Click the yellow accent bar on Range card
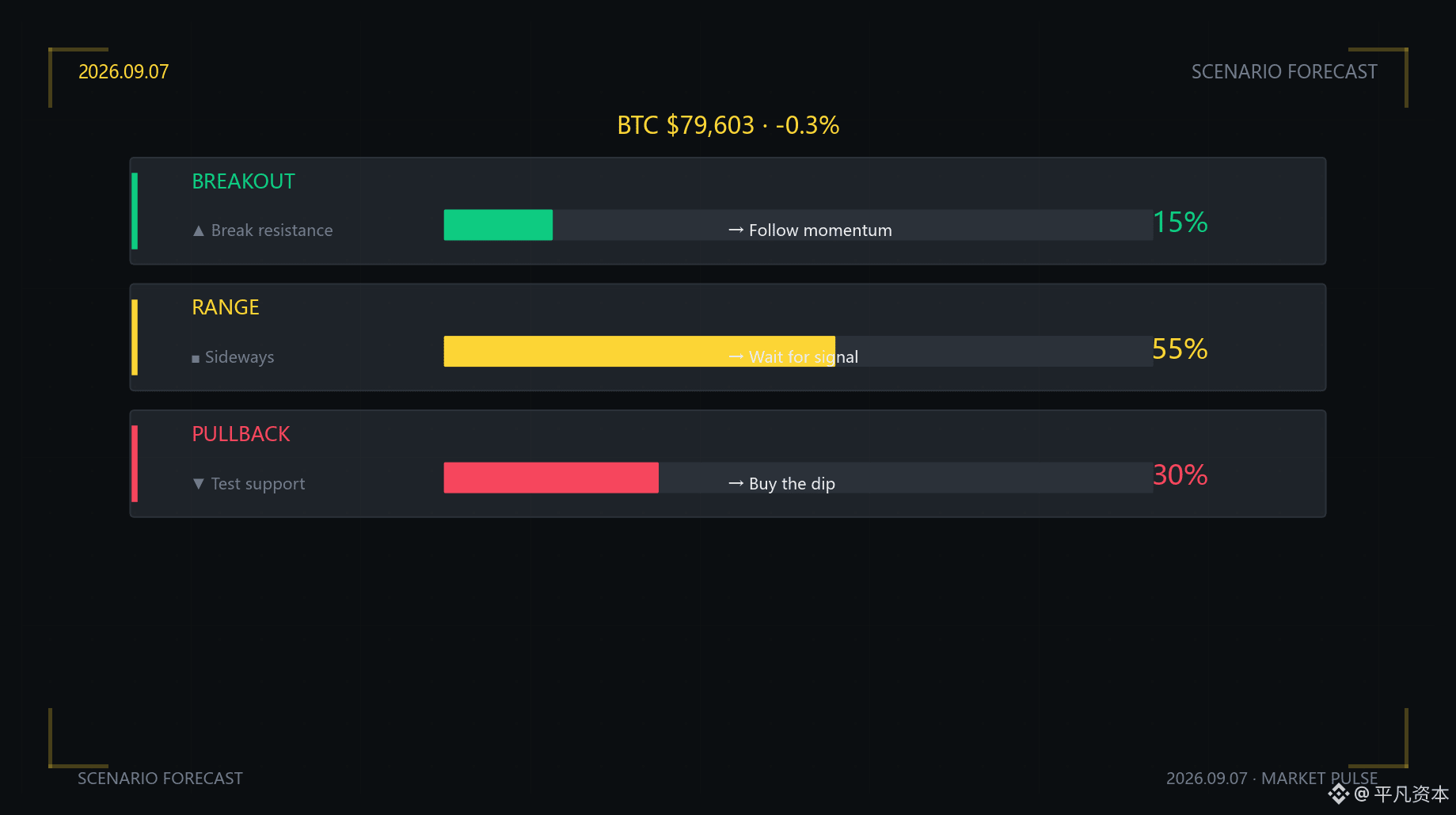1456x815 pixels. pyautogui.click(x=135, y=337)
